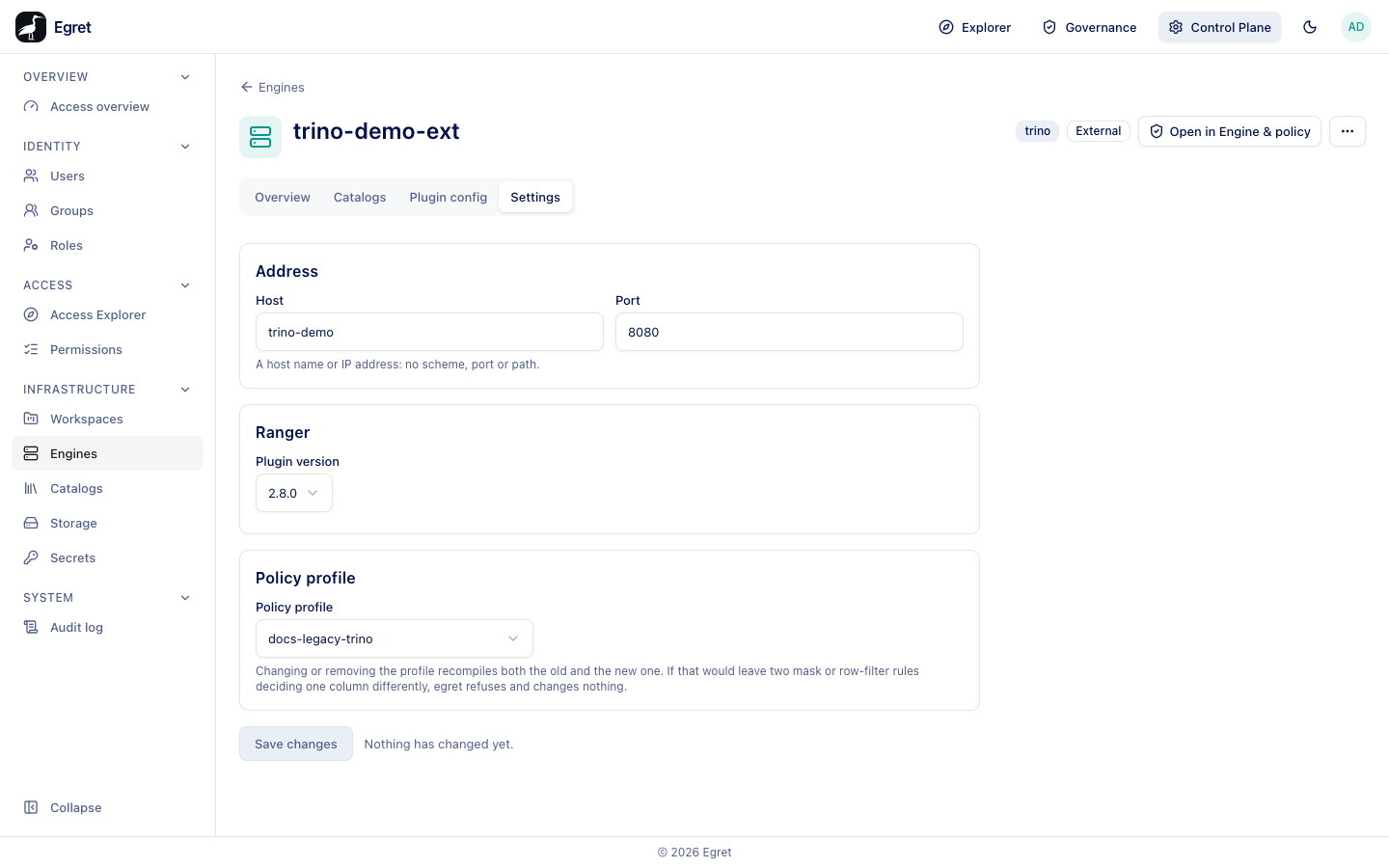
Task: Open Groups in the sidebar
Action: click(x=107, y=210)
